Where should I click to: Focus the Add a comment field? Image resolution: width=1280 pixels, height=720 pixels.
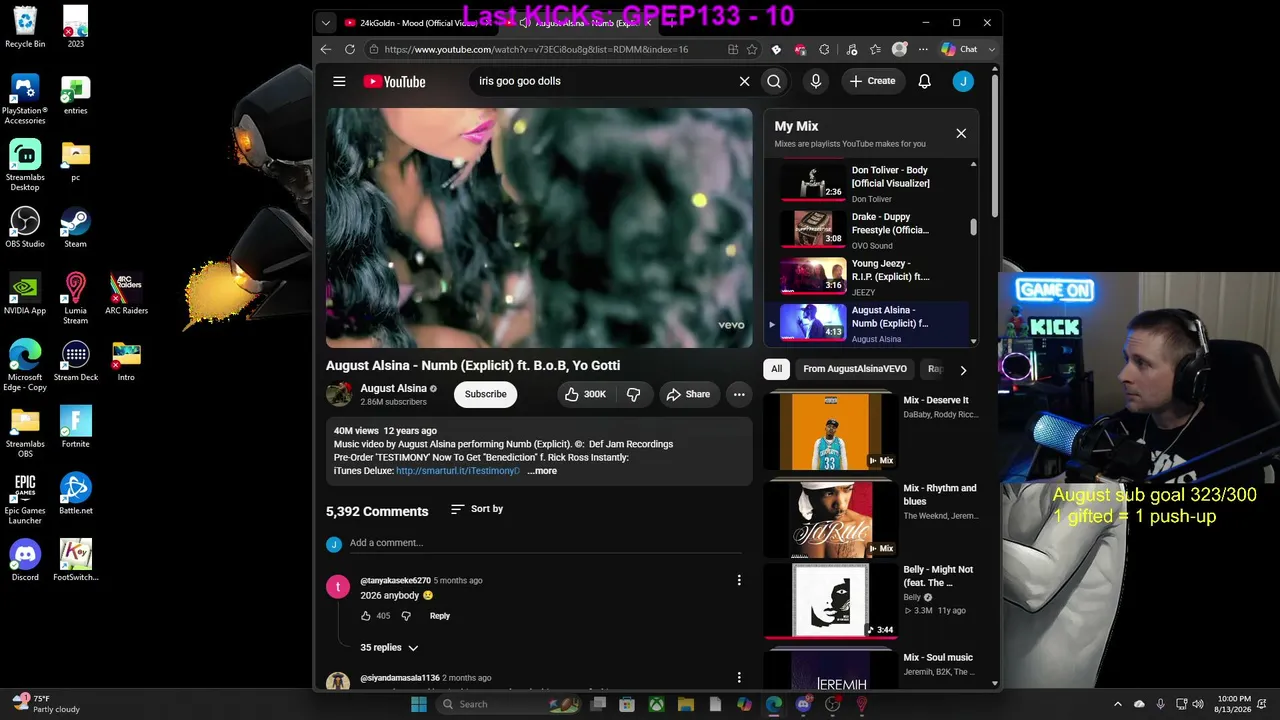[545, 543]
